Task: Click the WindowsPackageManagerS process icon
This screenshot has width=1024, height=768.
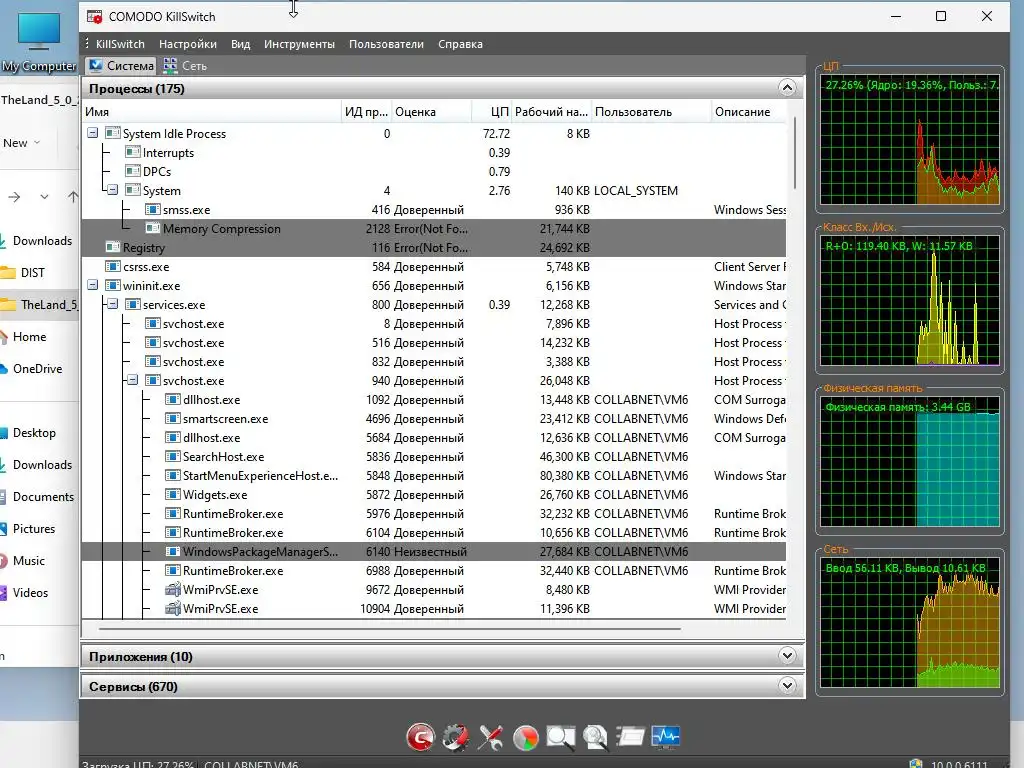Action: [173, 552]
